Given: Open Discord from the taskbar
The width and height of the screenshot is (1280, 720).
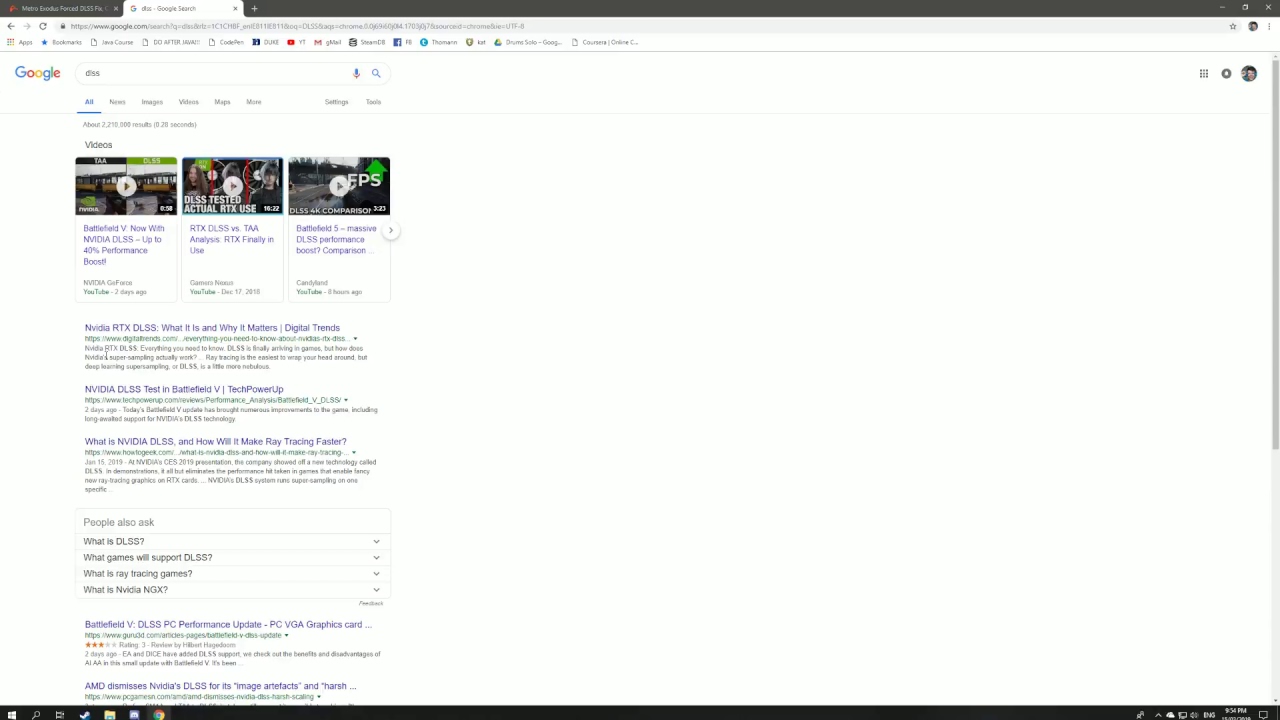Looking at the screenshot, I should (134, 714).
